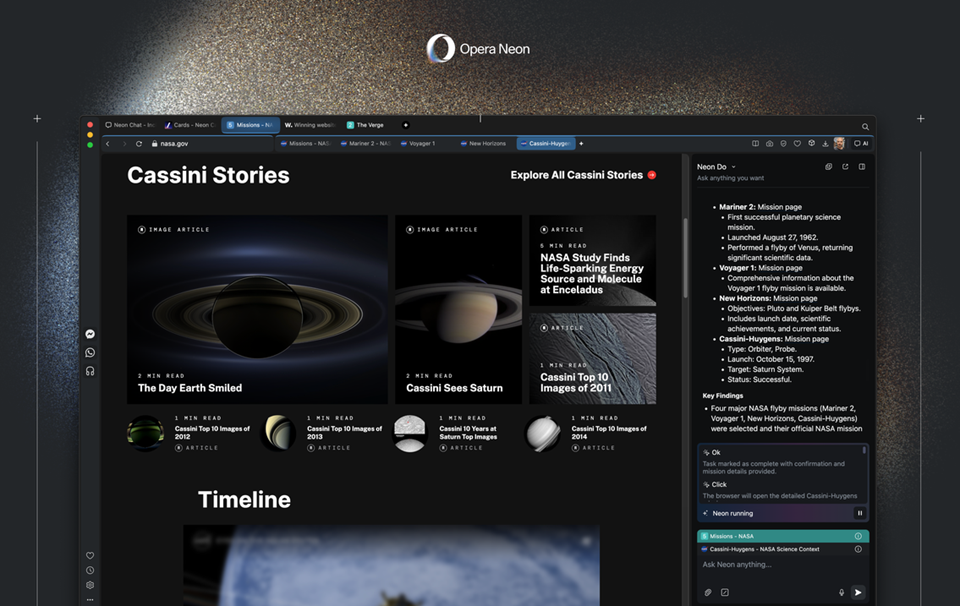This screenshot has height=606, width=960.
Task: Open sidebar settings gear icon
Action: coord(90,585)
